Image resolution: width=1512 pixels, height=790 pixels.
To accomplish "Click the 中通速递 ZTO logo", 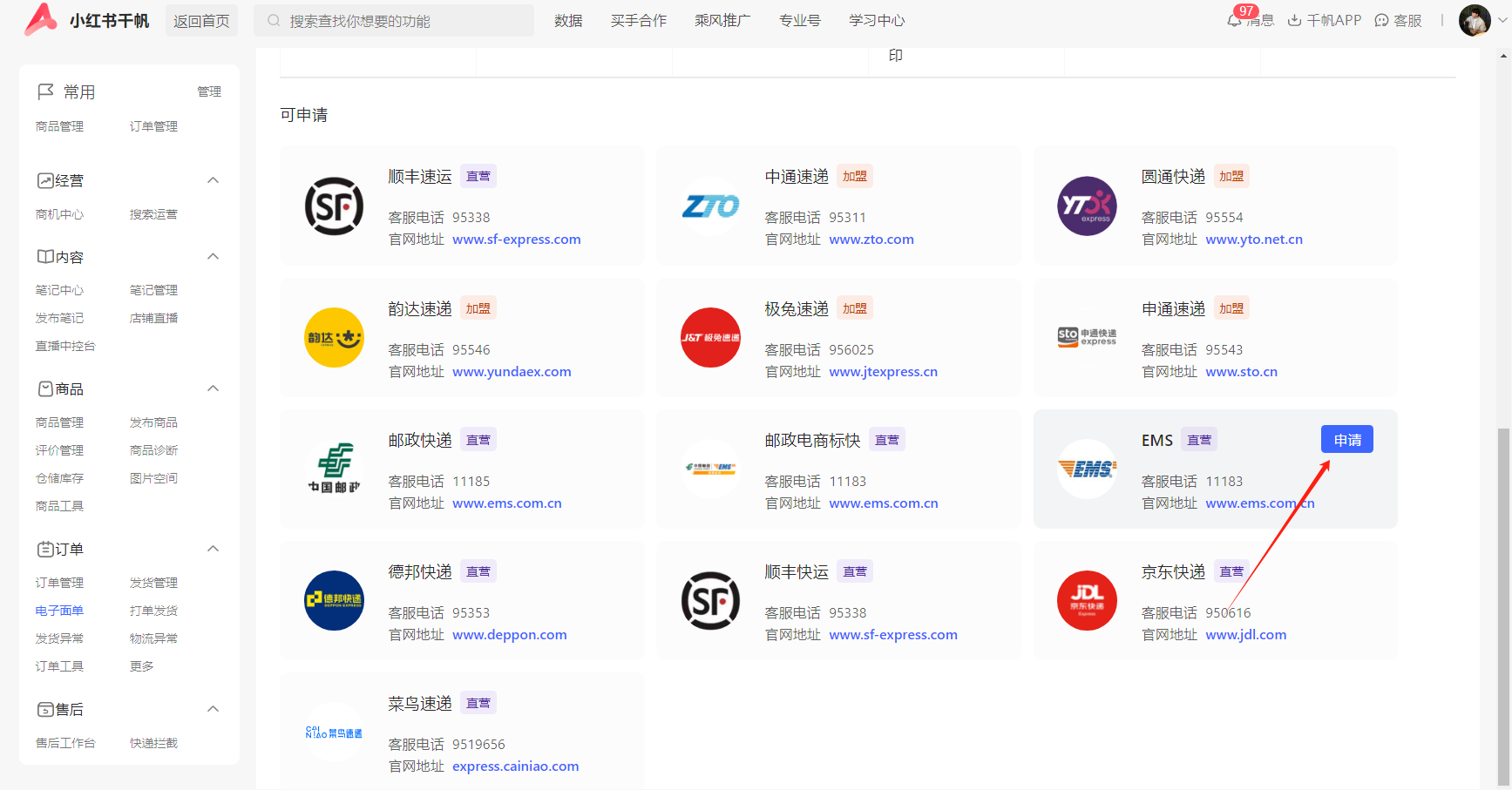I will pos(710,206).
